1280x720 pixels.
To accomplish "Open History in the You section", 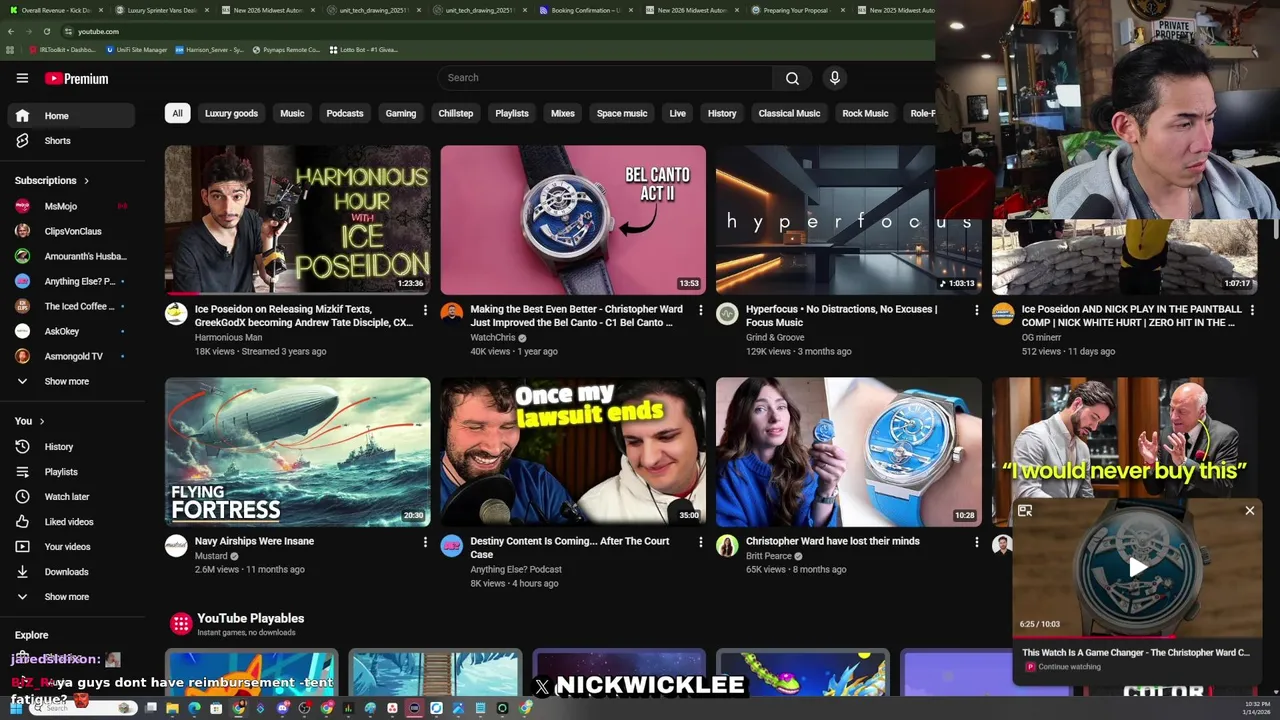I will click(x=70, y=447).
